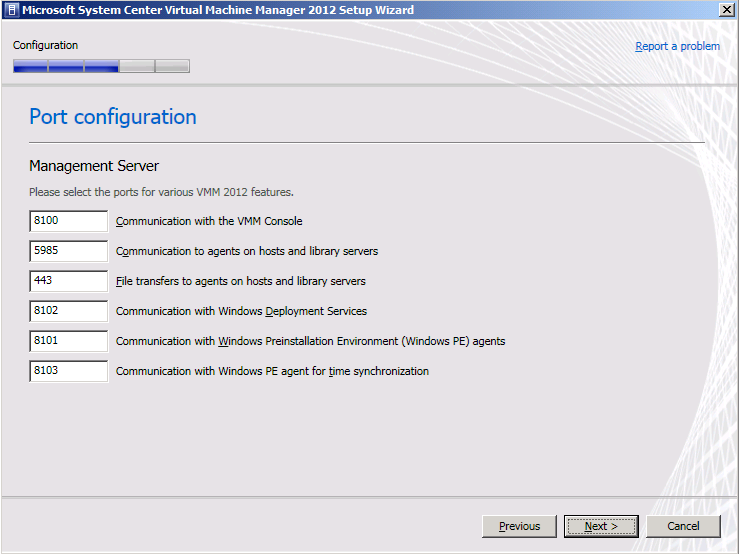Click the 'File transfers to agents' label
Screen dimensions: 739x554
pos(241,281)
